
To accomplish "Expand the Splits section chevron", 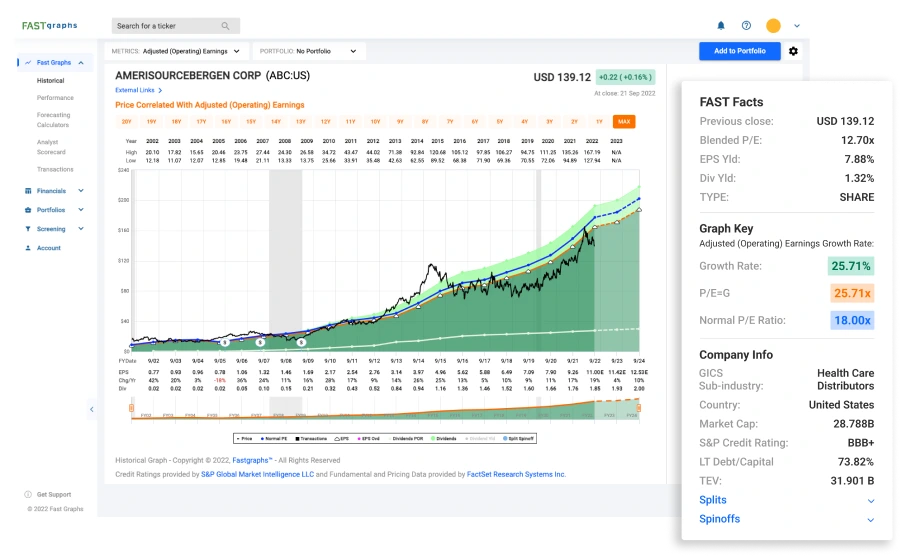I will pos(871,501).
